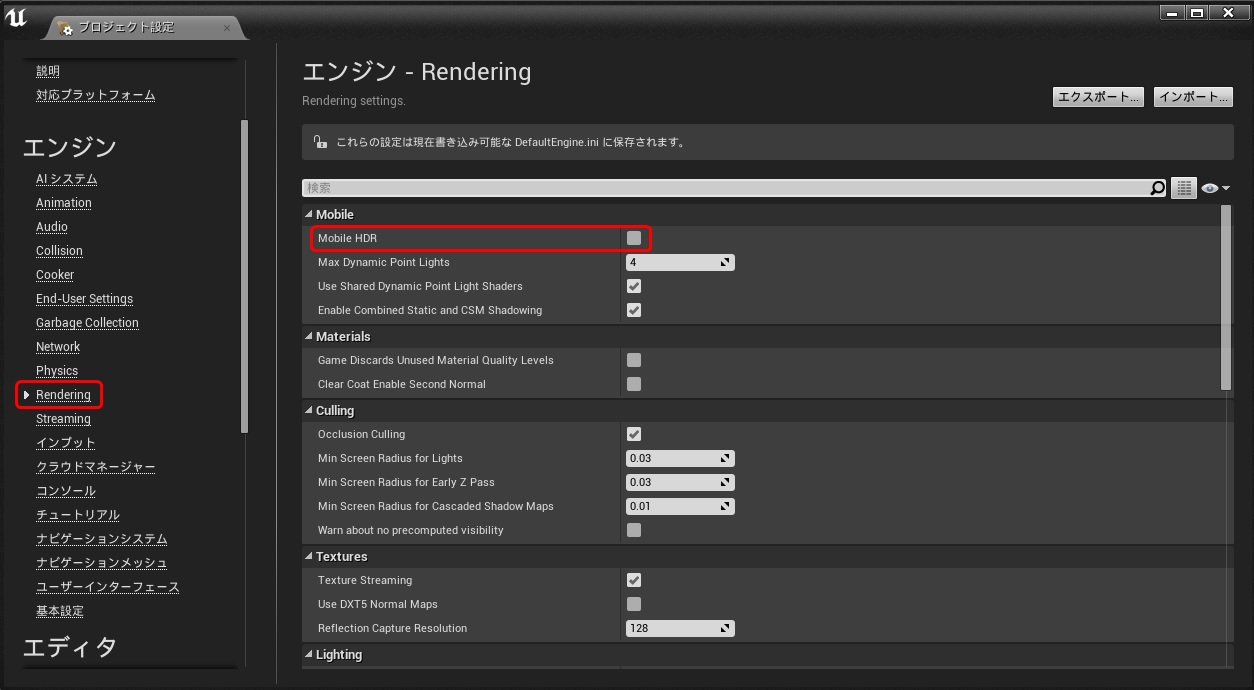Click the arrow beside Rendering in the sidebar
1254x690 pixels.
point(26,395)
